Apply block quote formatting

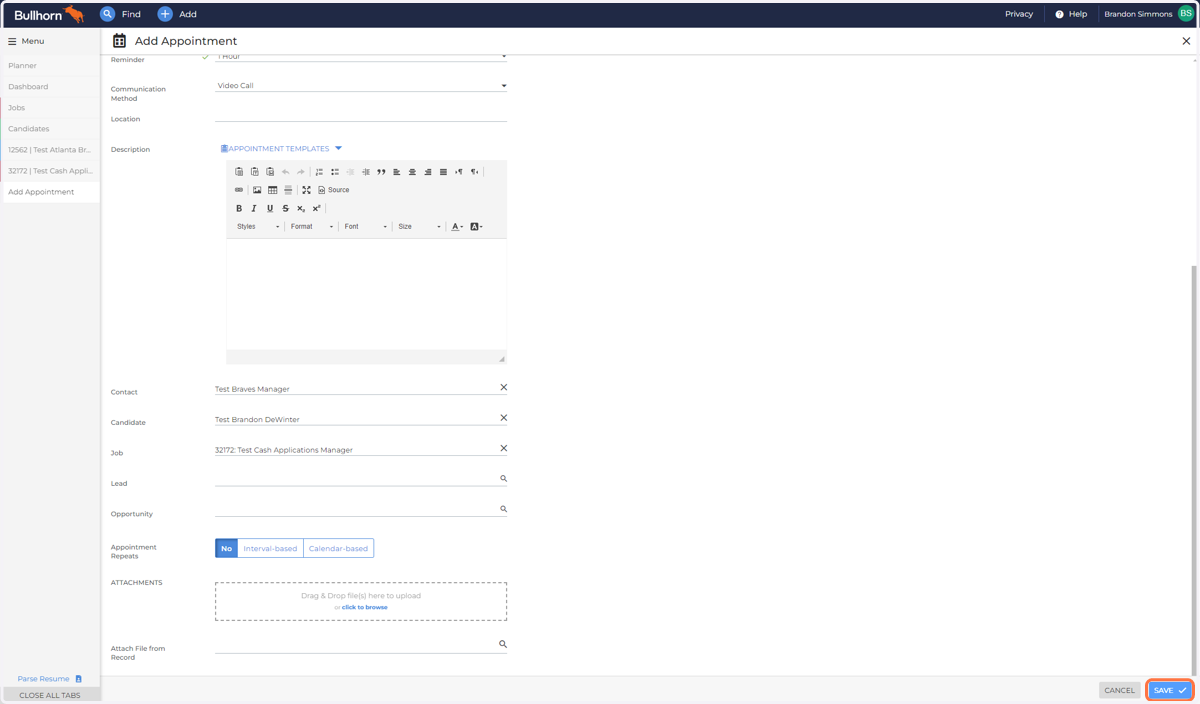point(381,172)
